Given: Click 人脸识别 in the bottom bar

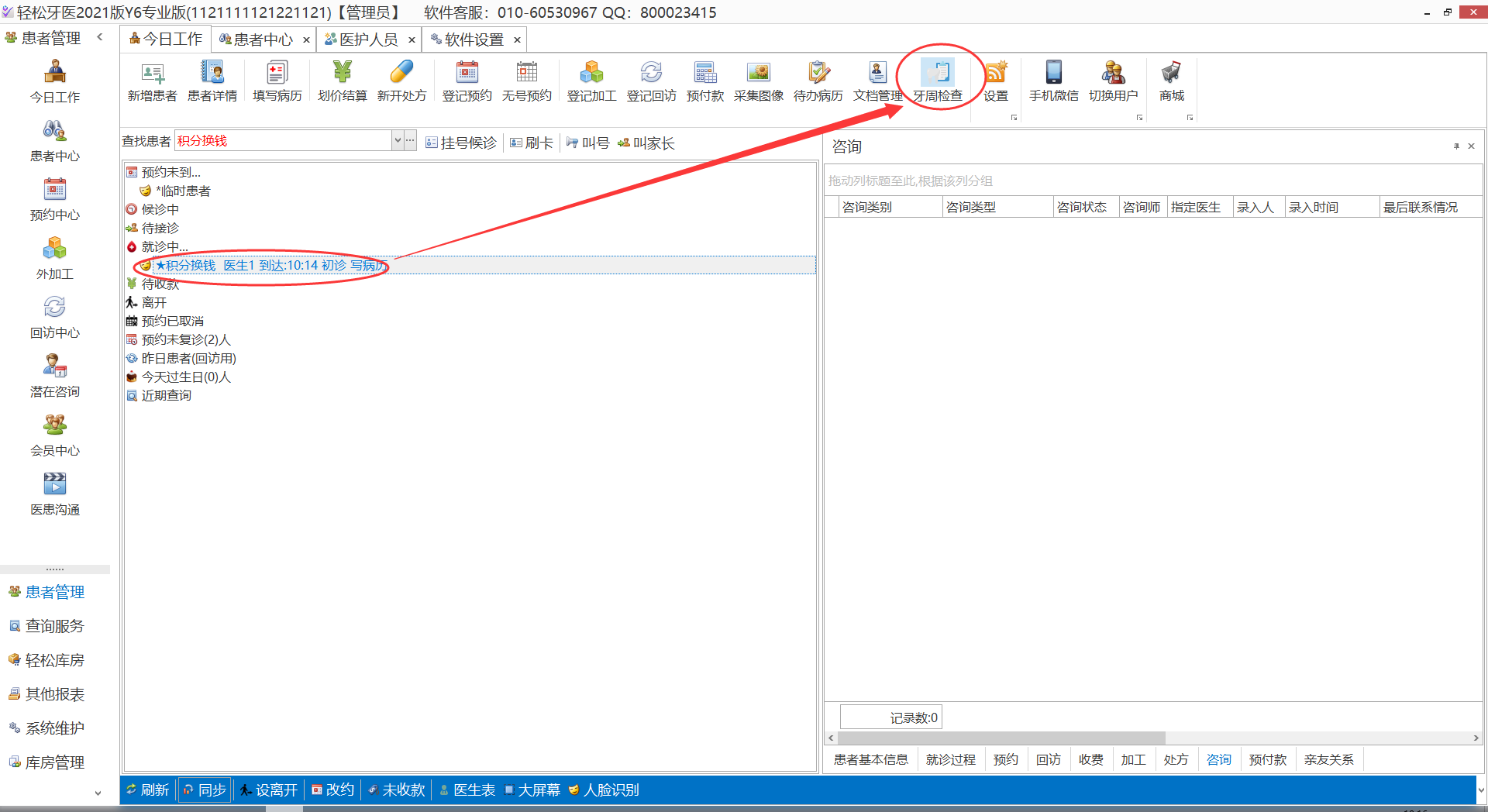Looking at the screenshot, I should point(604,790).
